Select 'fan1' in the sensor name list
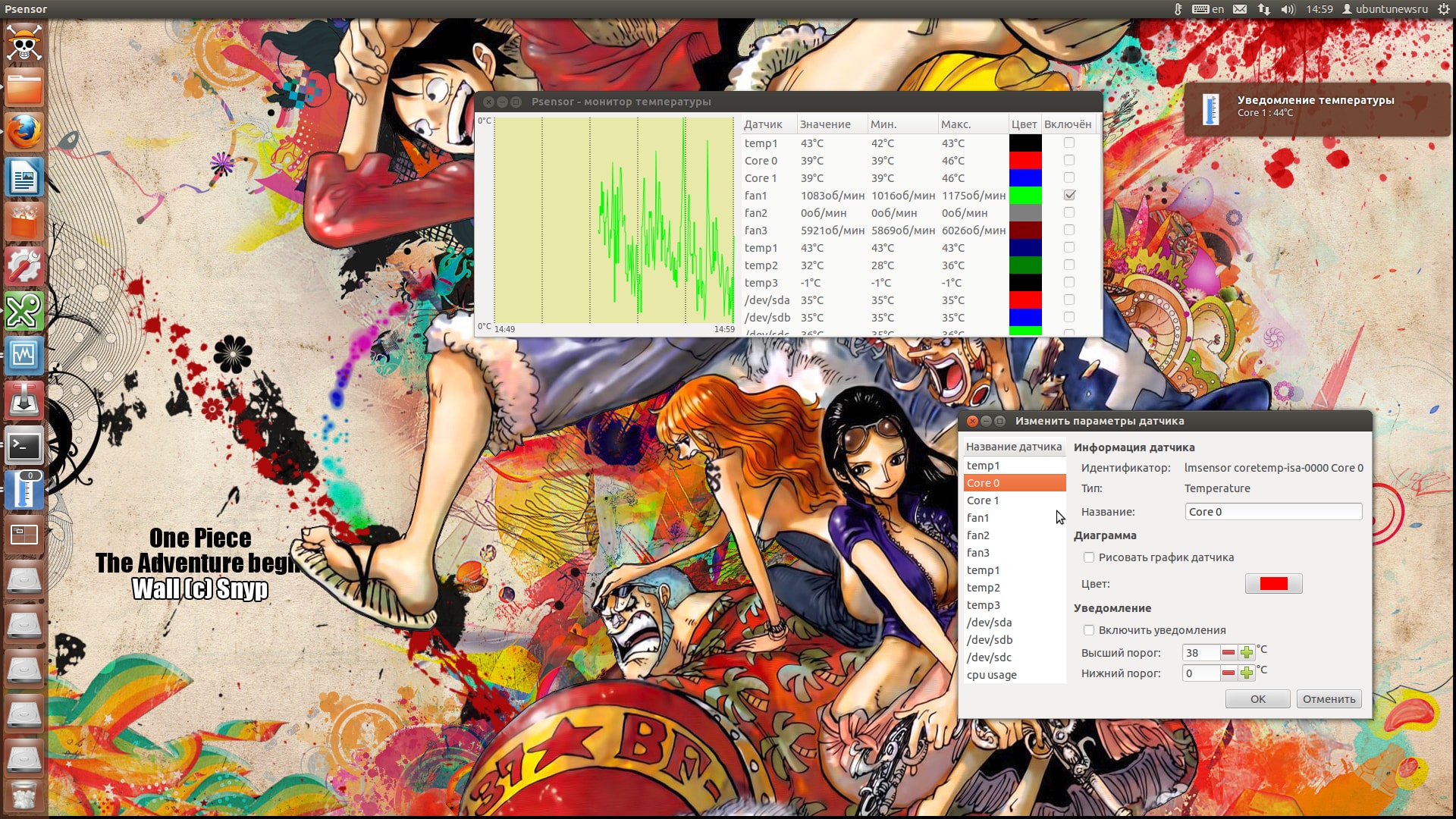1456x819 pixels. pos(1015,518)
